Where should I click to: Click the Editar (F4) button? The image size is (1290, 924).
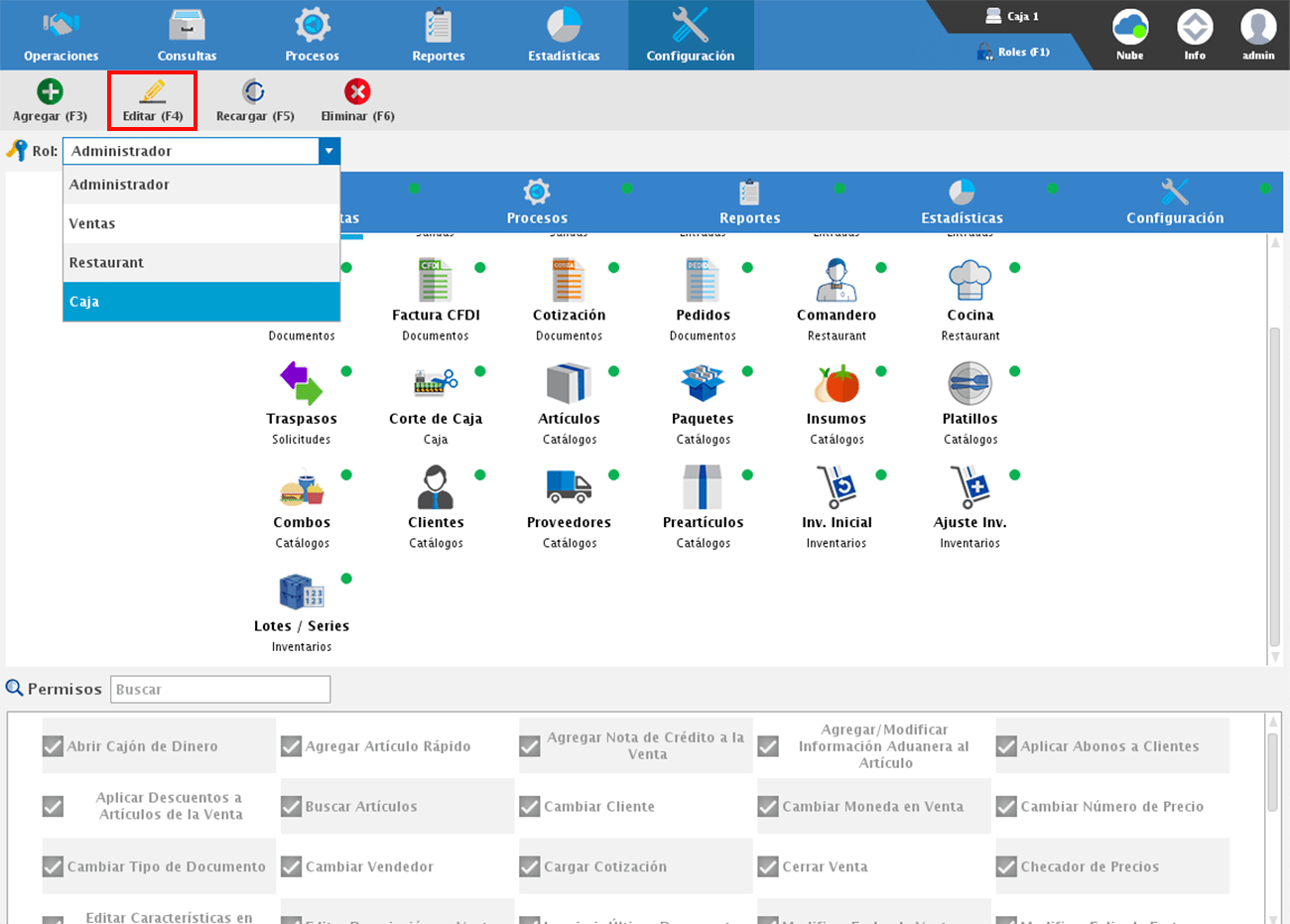click(152, 101)
